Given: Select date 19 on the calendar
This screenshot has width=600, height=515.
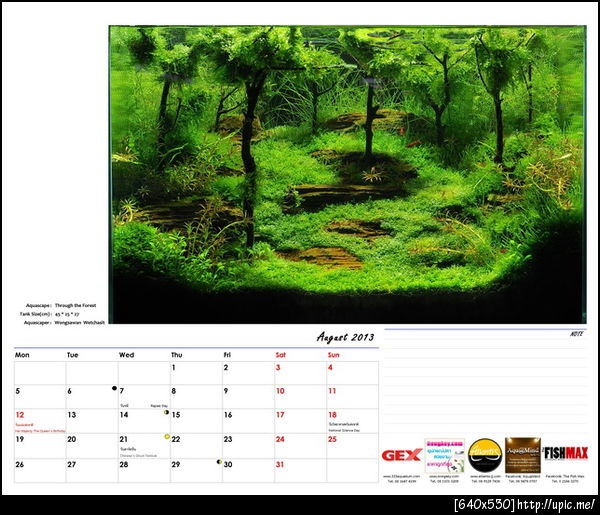Looking at the screenshot, I should (20, 440).
